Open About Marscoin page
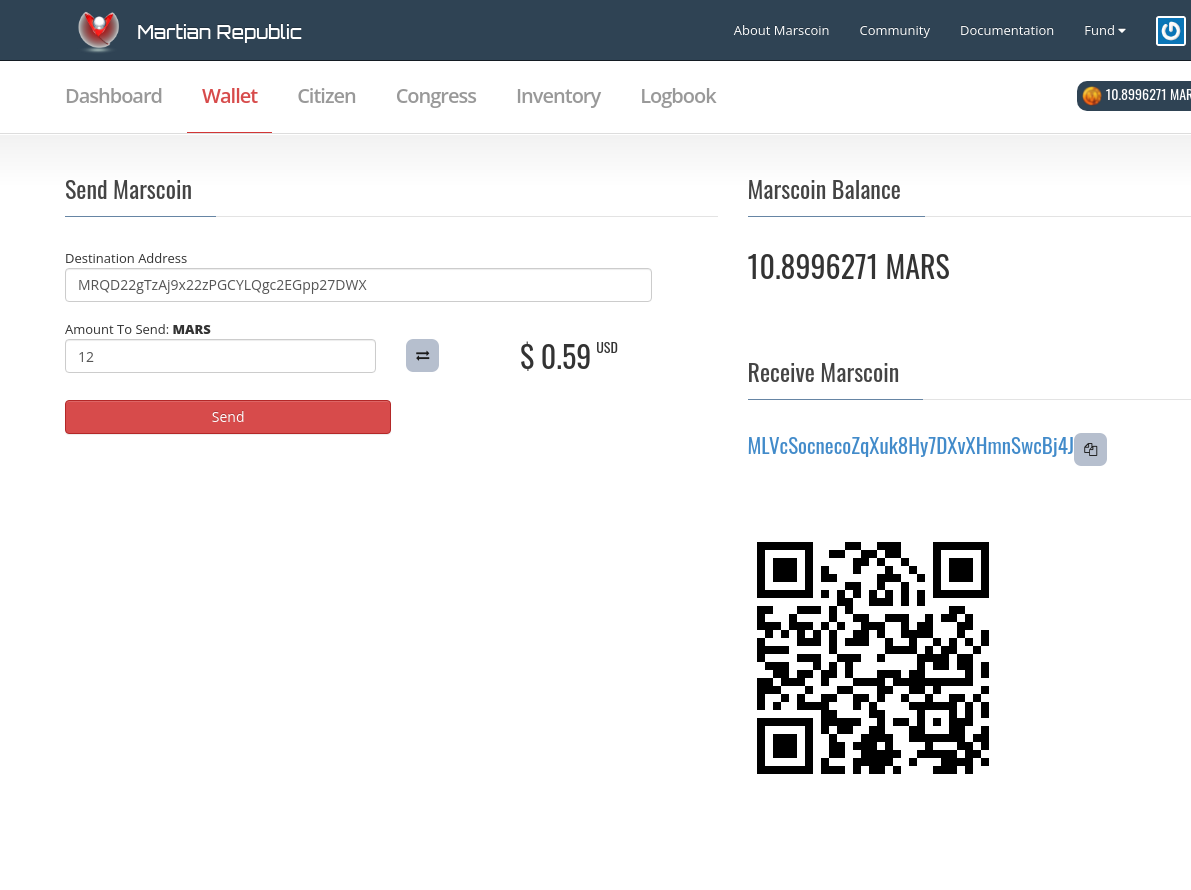Screen dimensions: 1191x890 tap(781, 30)
